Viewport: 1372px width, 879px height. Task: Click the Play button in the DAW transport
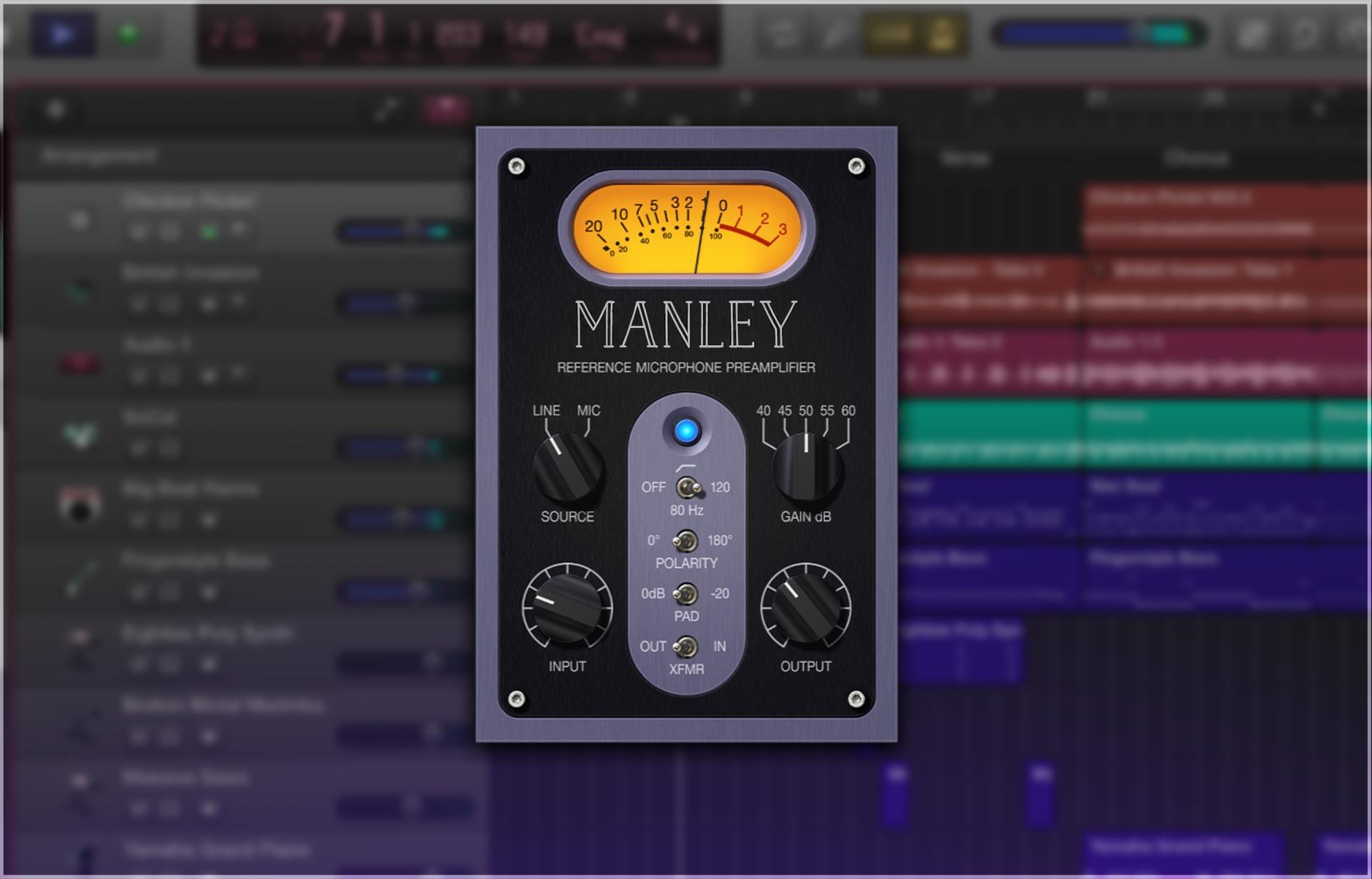click(63, 34)
